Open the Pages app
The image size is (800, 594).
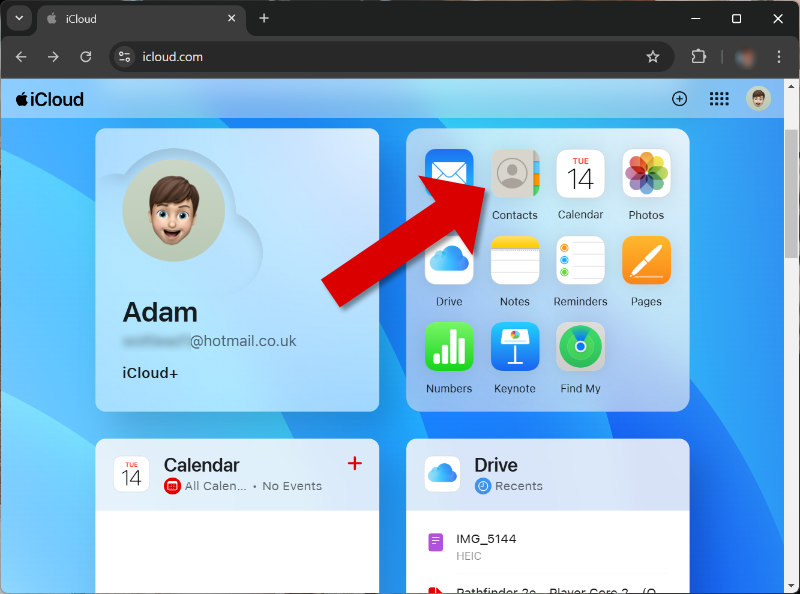pyautogui.click(x=646, y=260)
